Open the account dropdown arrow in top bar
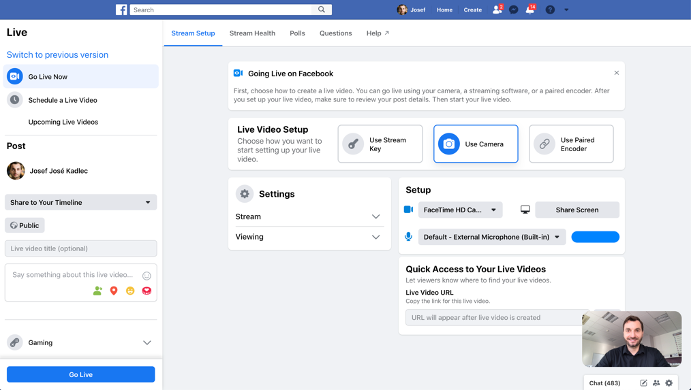This screenshot has height=391, width=691. [566, 10]
